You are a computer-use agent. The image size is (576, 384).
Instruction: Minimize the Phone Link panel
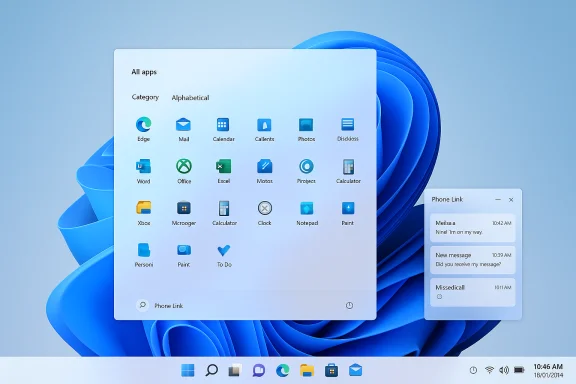[498, 200]
